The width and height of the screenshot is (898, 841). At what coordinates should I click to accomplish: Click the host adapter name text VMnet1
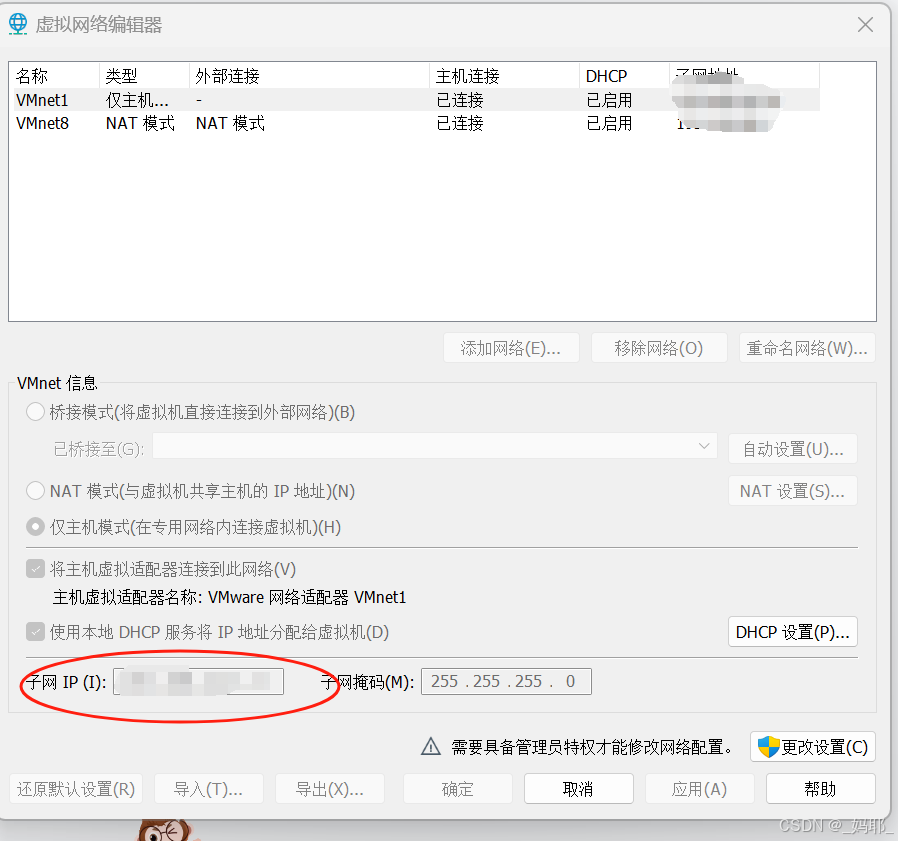[x=380, y=598]
